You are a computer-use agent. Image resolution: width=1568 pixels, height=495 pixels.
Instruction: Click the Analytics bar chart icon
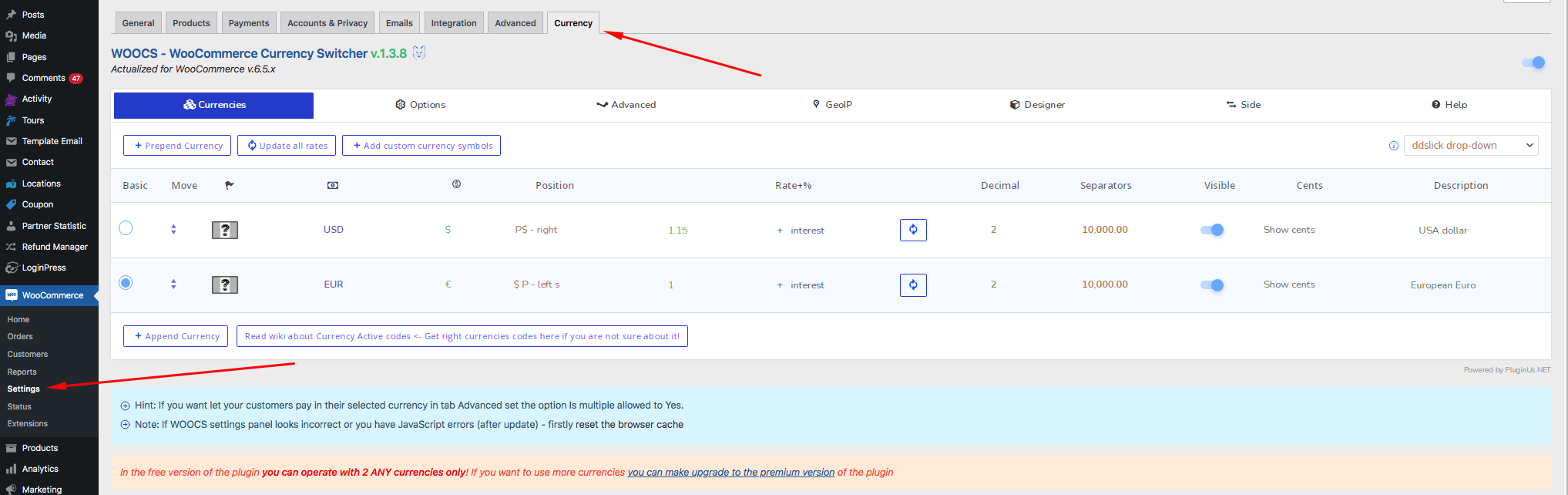coord(11,469)
